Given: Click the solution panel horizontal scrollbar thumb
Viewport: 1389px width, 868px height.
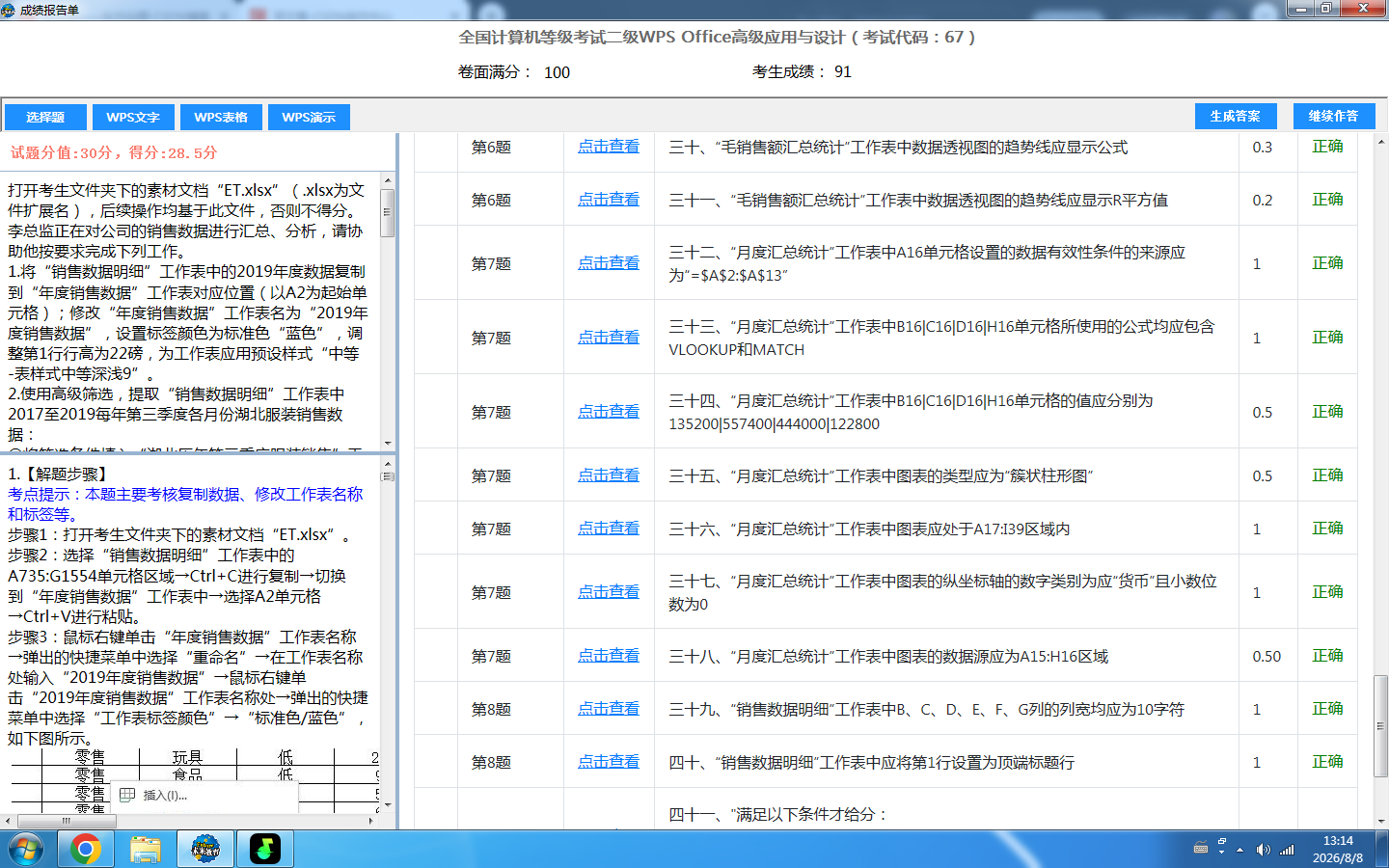Looking at the screenshot, I should (66, 821).
